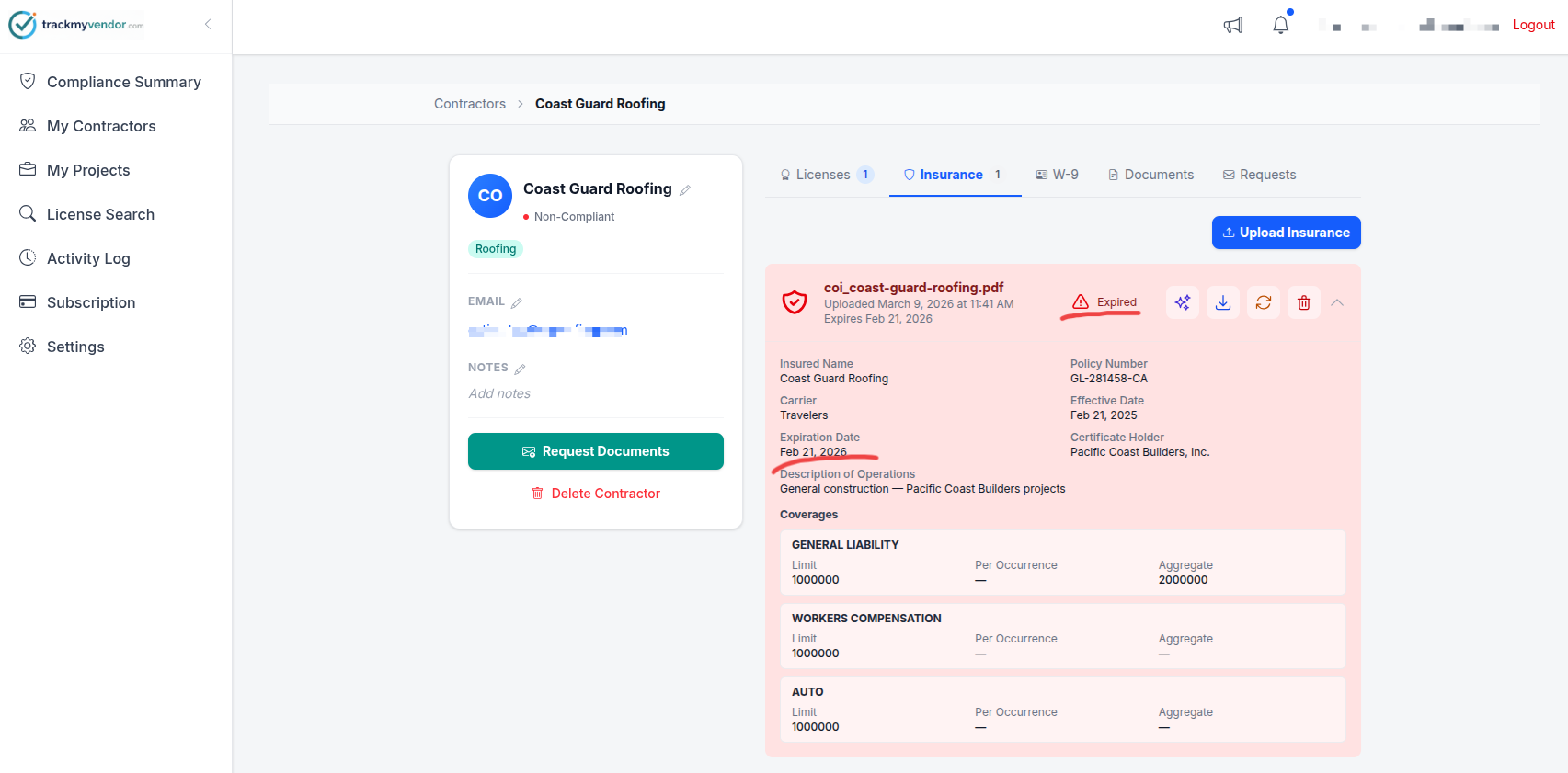Click Request Documents button
This screenshot has height=773, width=1568.
click(x=596, y=451)
